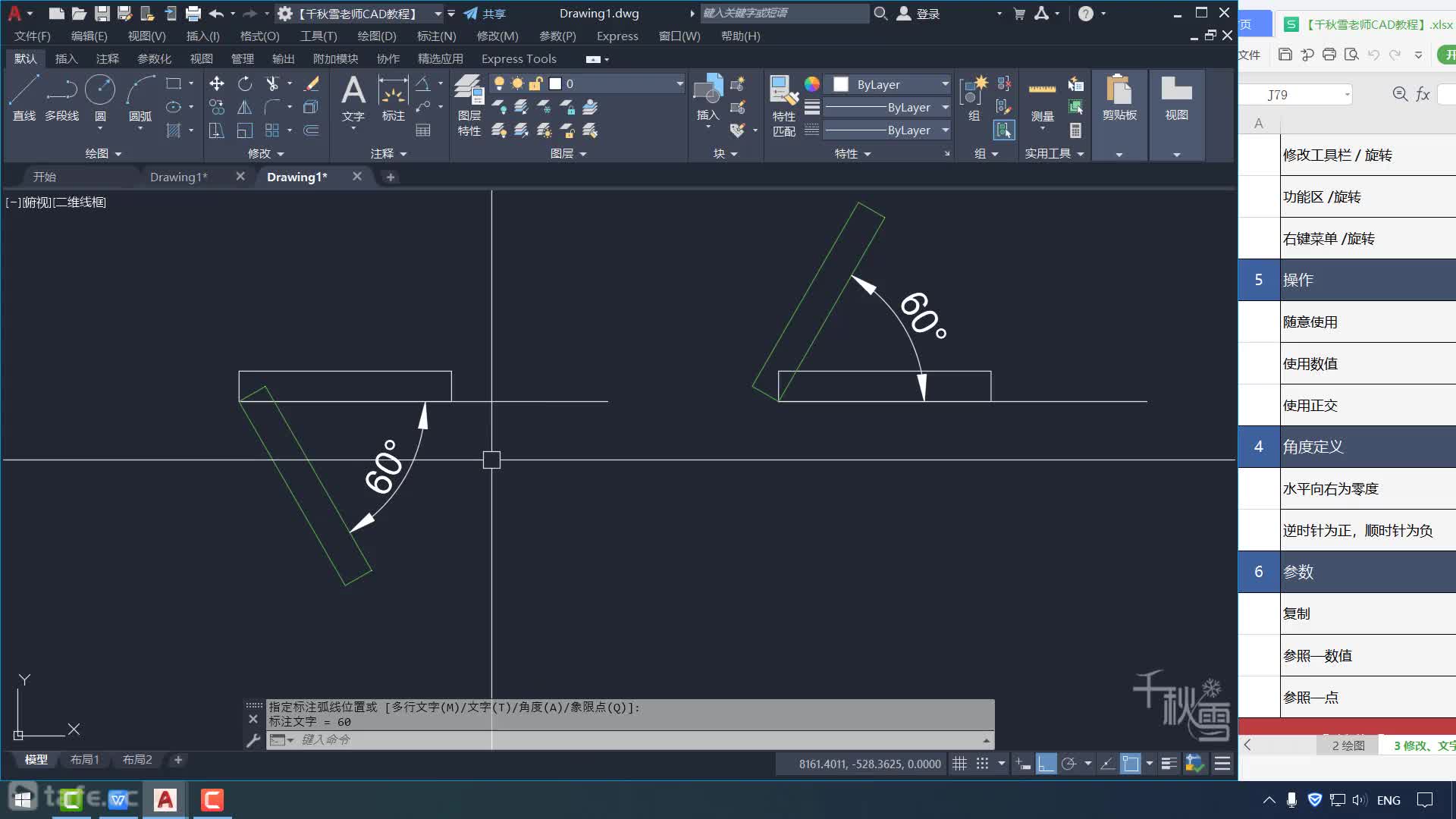Open the ByLayer lineweight dropdown
The image size is (1456, 819).
click(945, 107)
